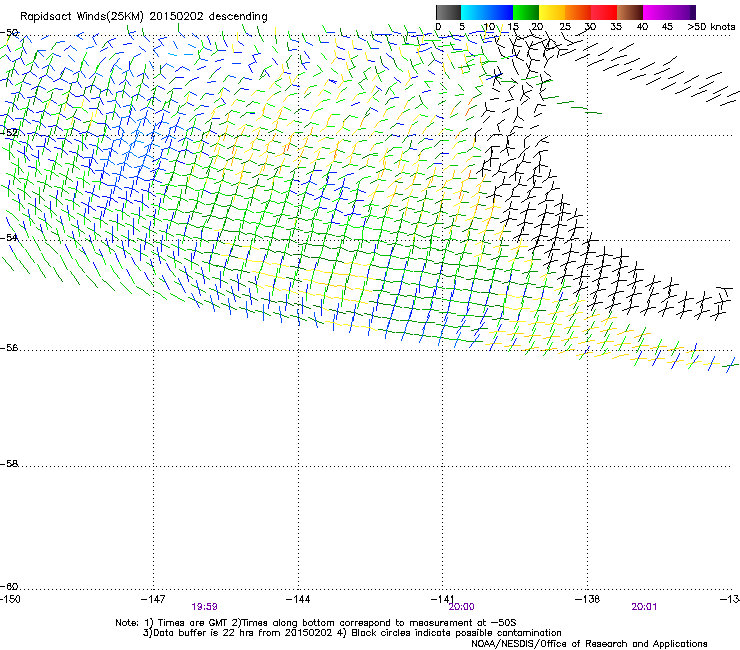The image size is (740, 650).
Task: Click the '35' legend tick label
Action: 616,27
